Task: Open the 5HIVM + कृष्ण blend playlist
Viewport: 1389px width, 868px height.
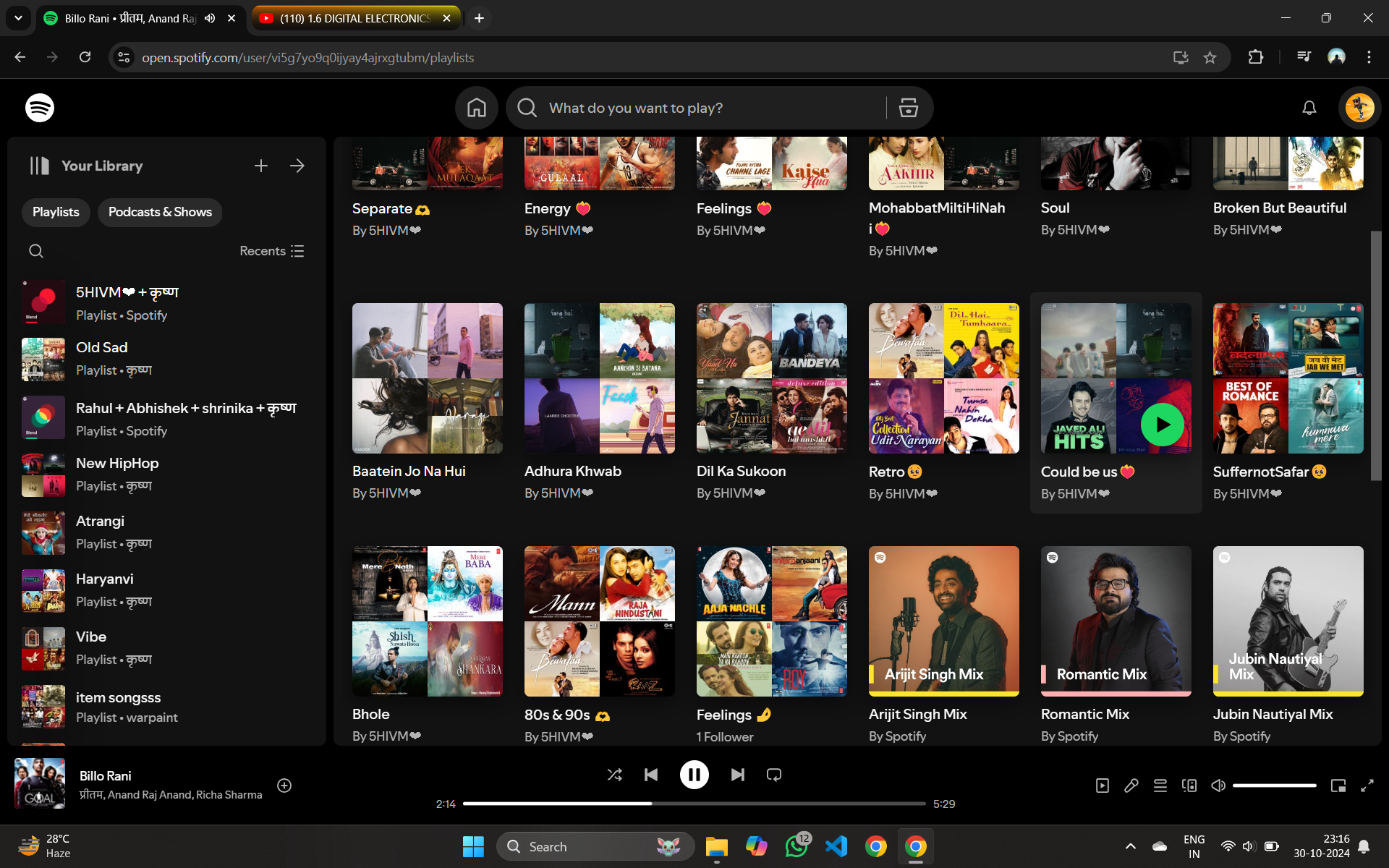Action: 166,302
